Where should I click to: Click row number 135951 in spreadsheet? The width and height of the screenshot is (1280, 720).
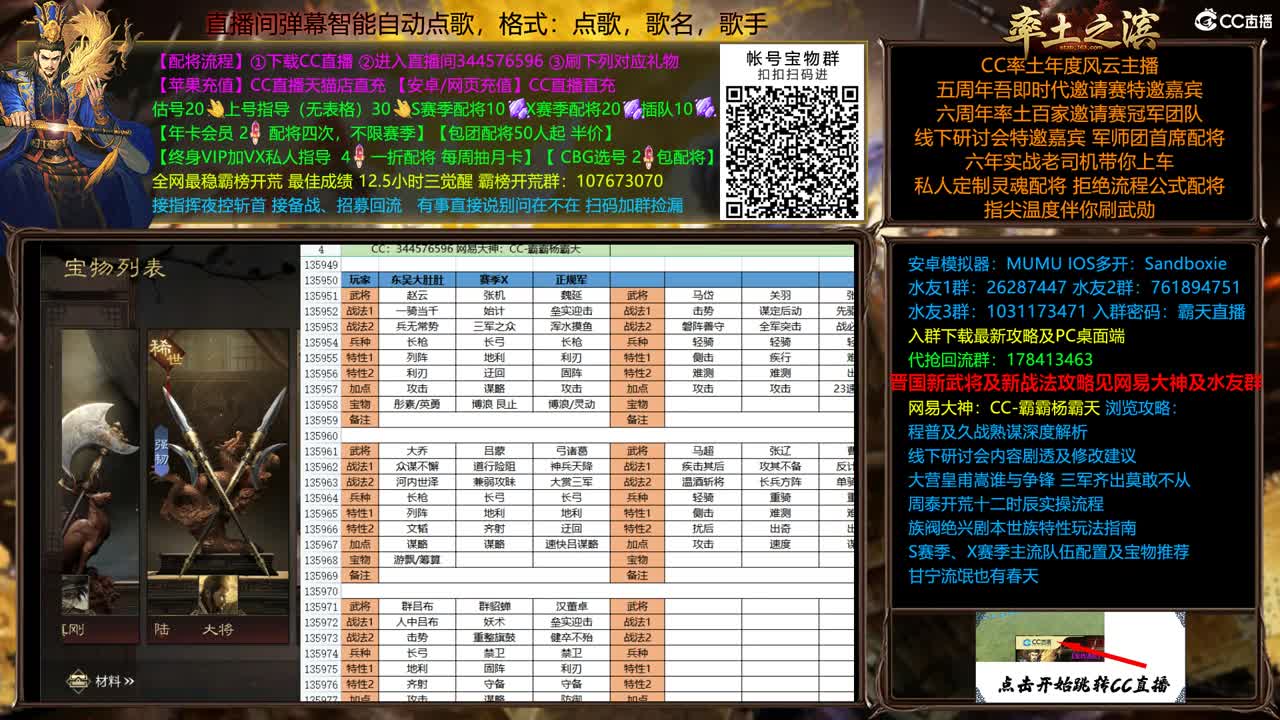pyautogui.click(x=321, y=296)
